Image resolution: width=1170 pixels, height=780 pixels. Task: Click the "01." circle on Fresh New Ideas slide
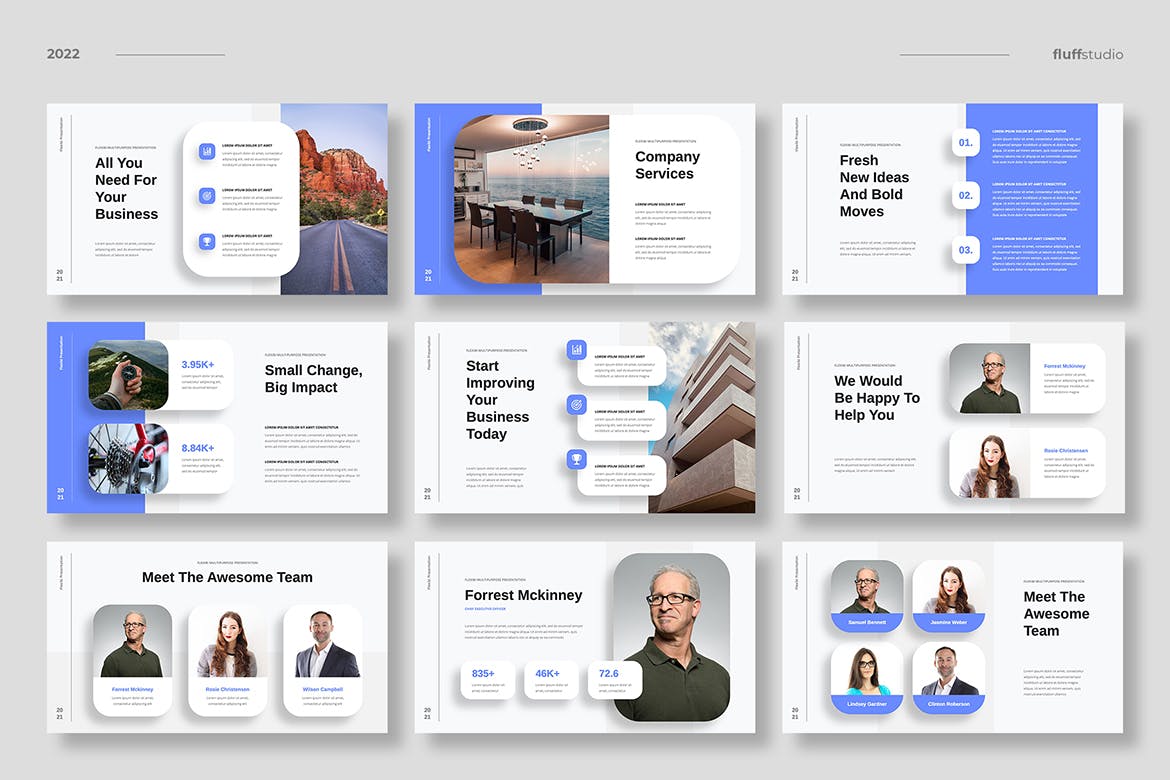964,143
